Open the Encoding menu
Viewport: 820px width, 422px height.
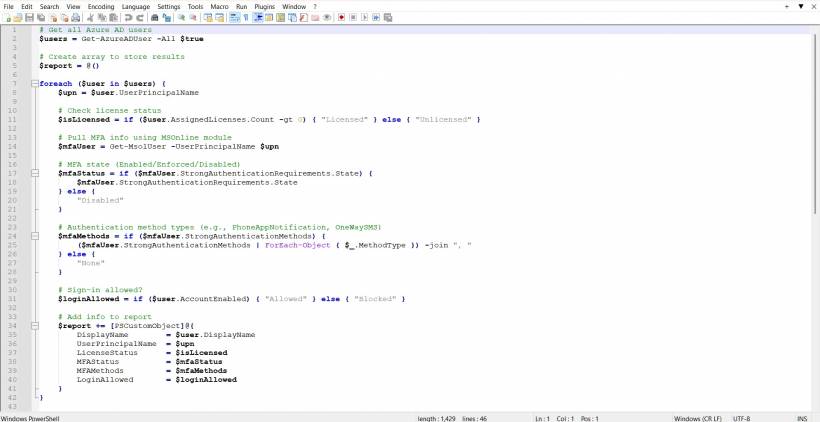point(101,6)
